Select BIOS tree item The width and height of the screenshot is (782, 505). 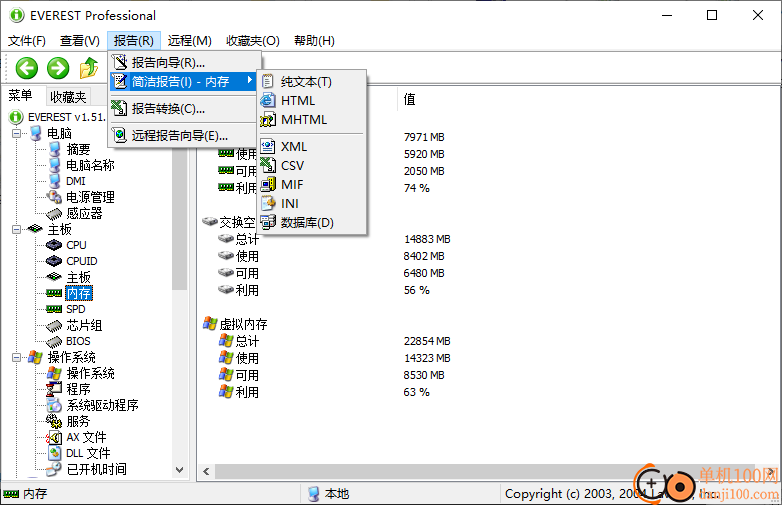click(x=78, y=341)
